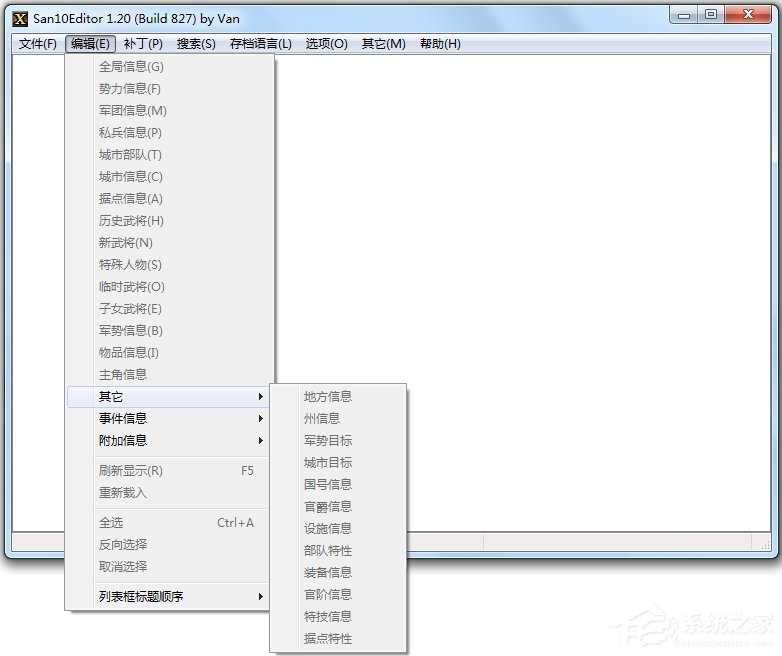Open the 补丁(P) menu

click(143, 44)
